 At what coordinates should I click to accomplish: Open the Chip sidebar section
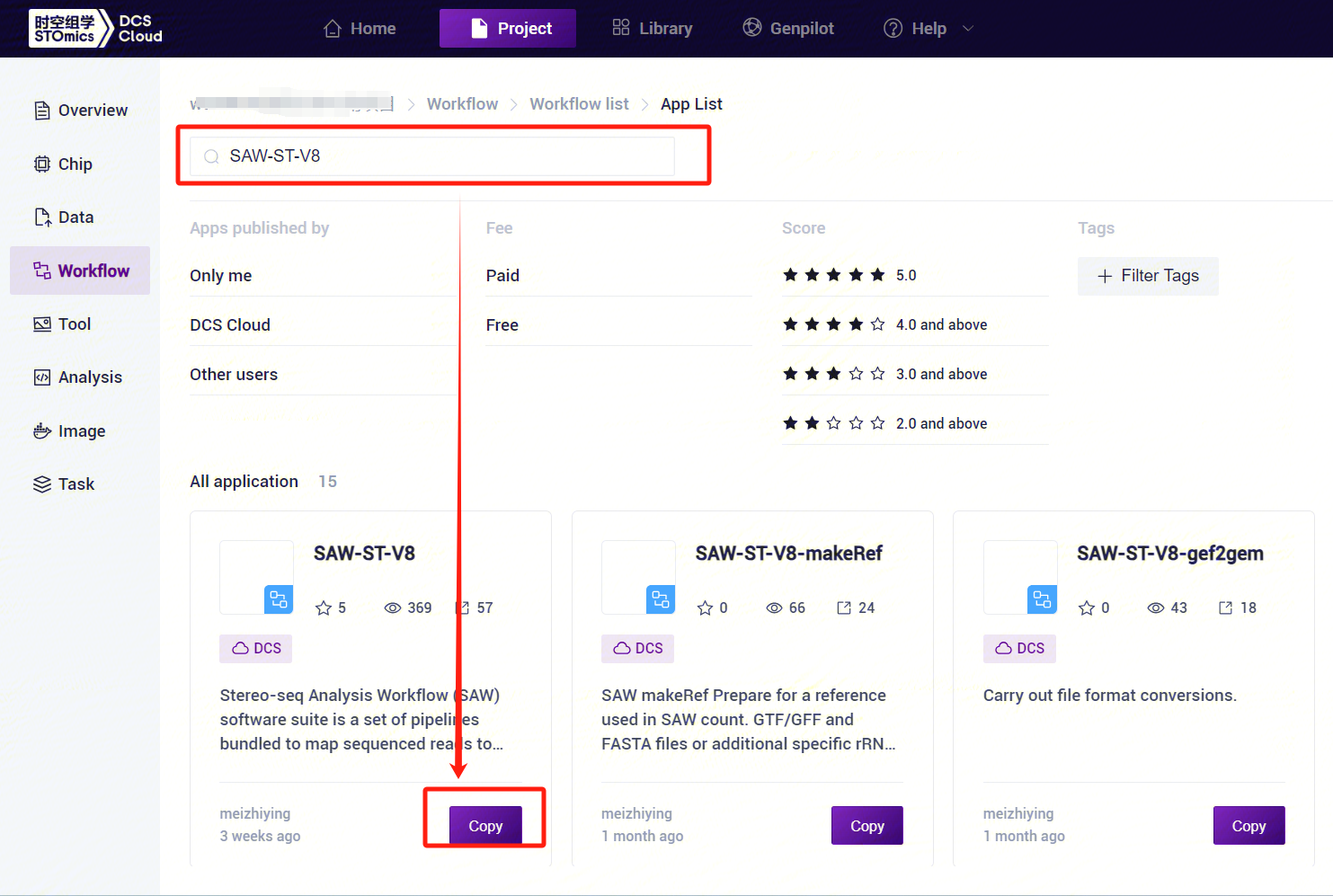80,164
